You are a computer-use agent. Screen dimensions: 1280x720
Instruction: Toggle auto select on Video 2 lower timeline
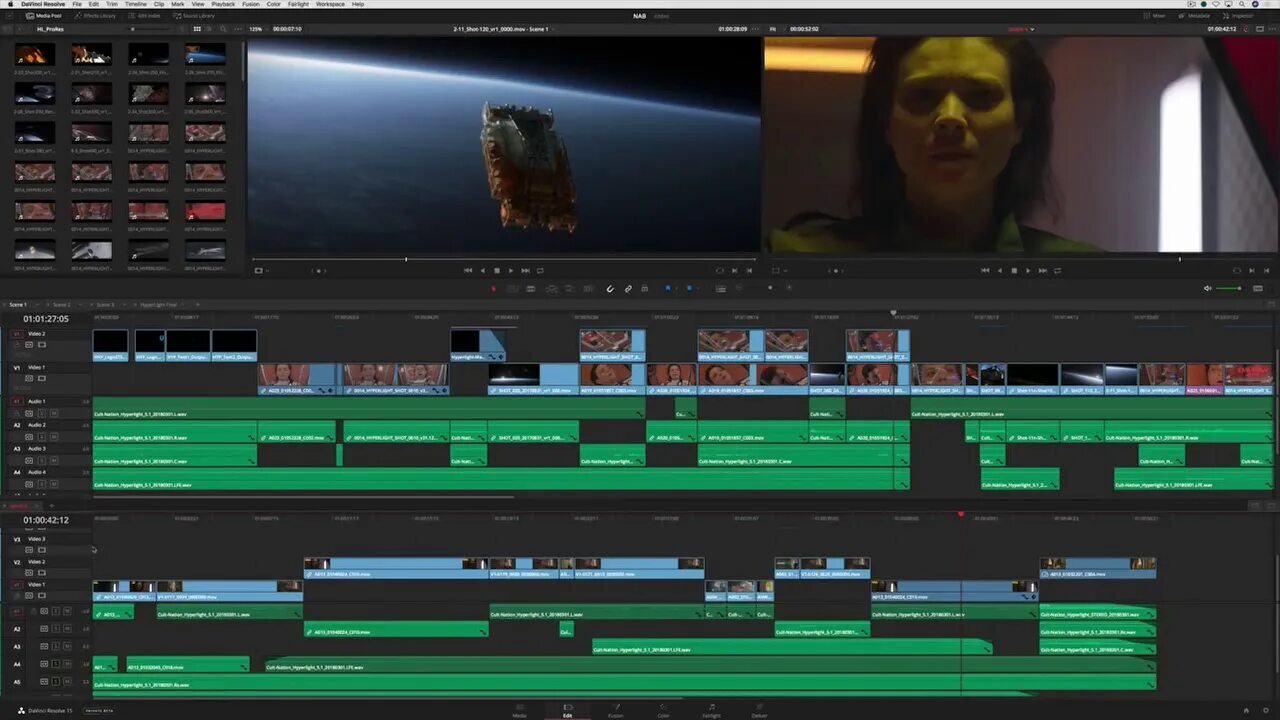tap(29, 573)
